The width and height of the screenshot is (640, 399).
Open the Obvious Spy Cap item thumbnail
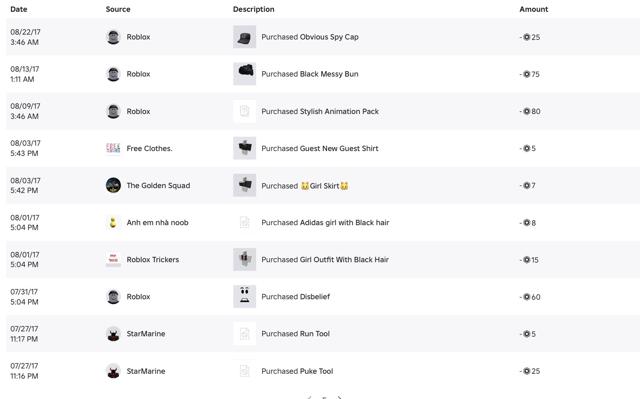coord(244,37)
